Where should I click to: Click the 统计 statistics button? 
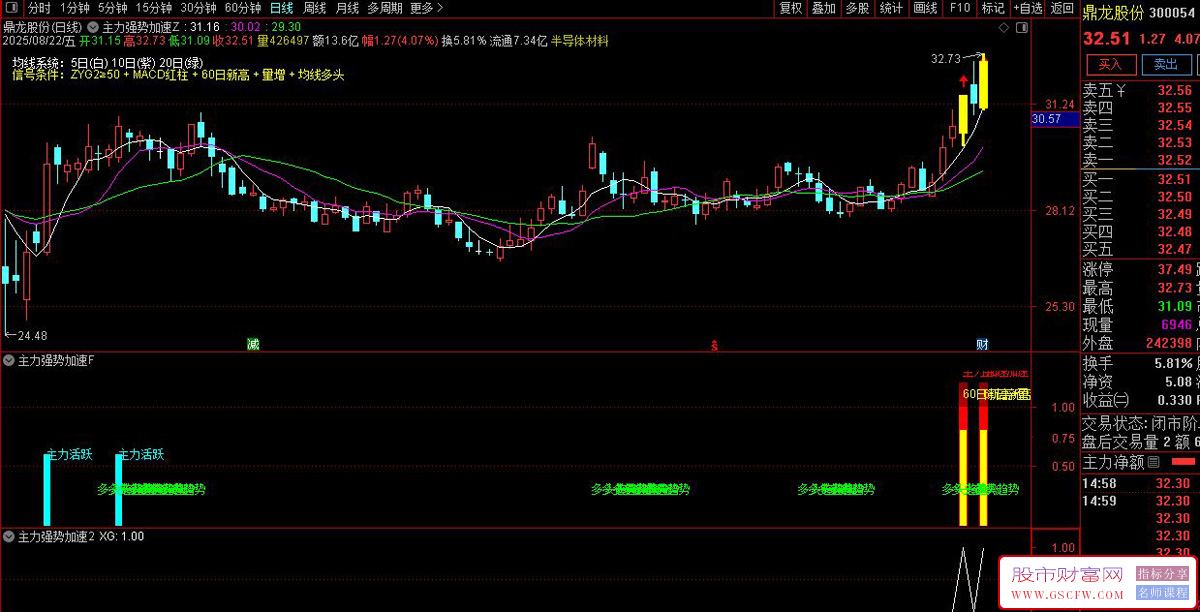point(891,8)
